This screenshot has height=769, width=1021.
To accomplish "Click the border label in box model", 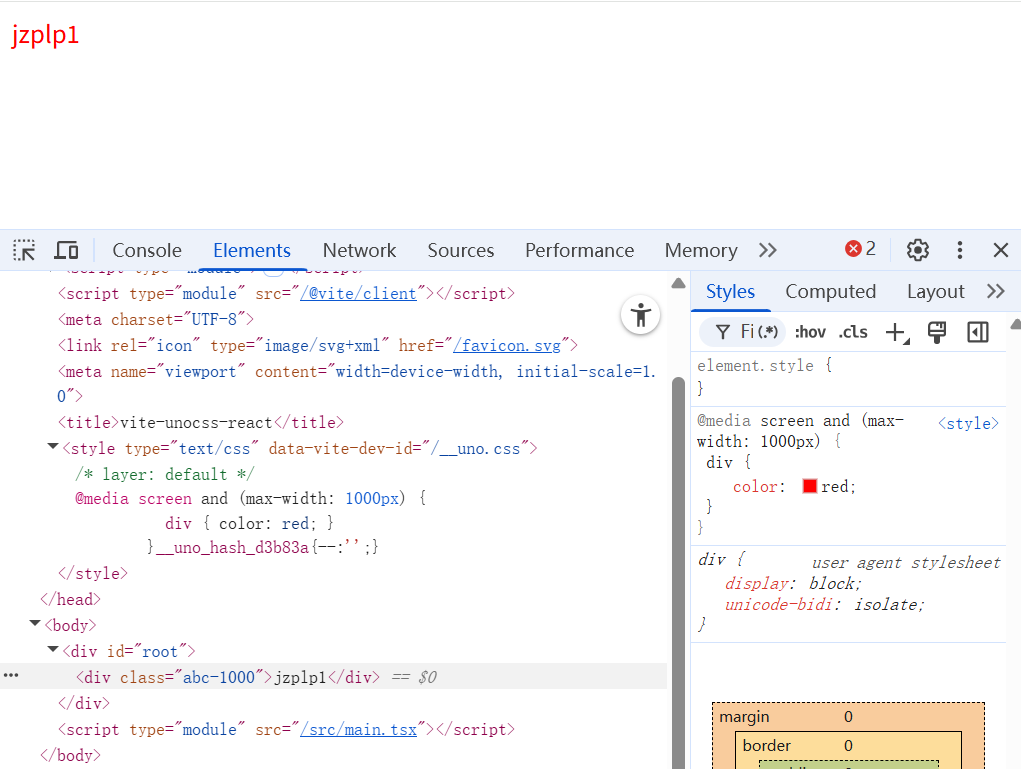I will click(766, 746).
